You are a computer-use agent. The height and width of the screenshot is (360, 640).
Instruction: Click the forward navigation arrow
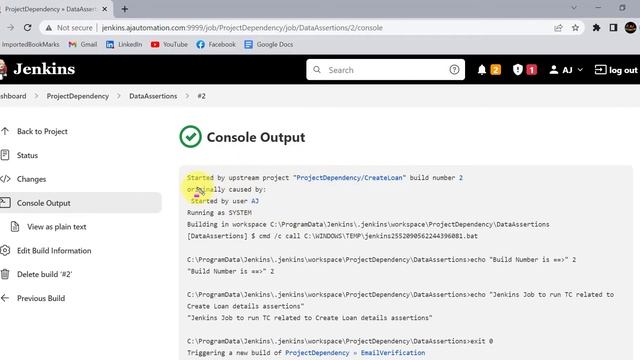point(11,28)
